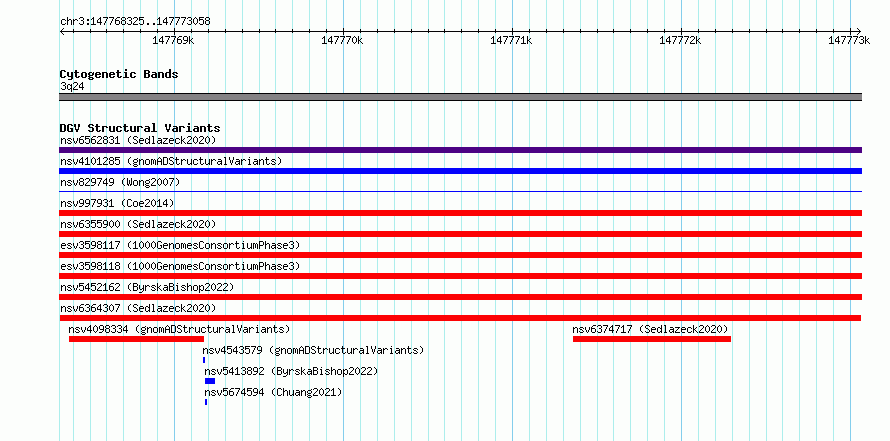The width and height of the screenshot is (890, 441).
Task: Open nsv4101285 (gnomADStructuralVariants) label
Action: [171, 161]
